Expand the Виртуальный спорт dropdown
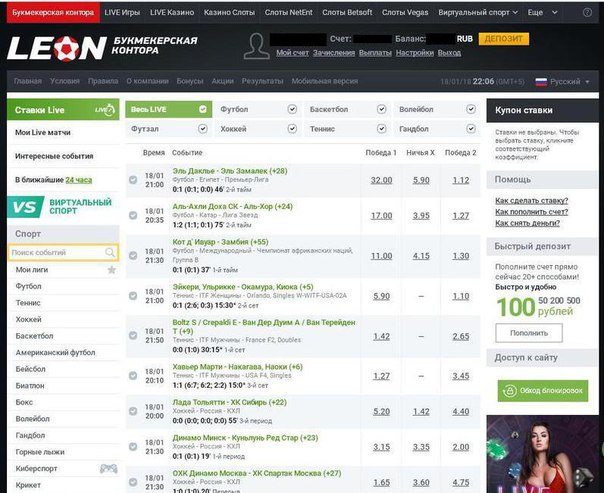Screen dimensions: 604x493 [478, 12]
